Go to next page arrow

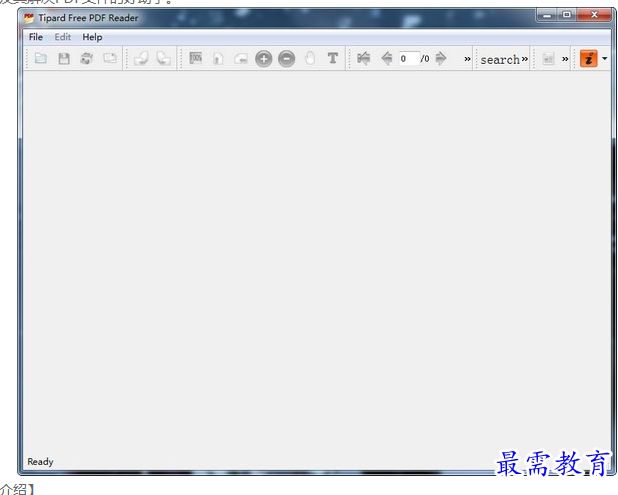[x=441, y=59]
